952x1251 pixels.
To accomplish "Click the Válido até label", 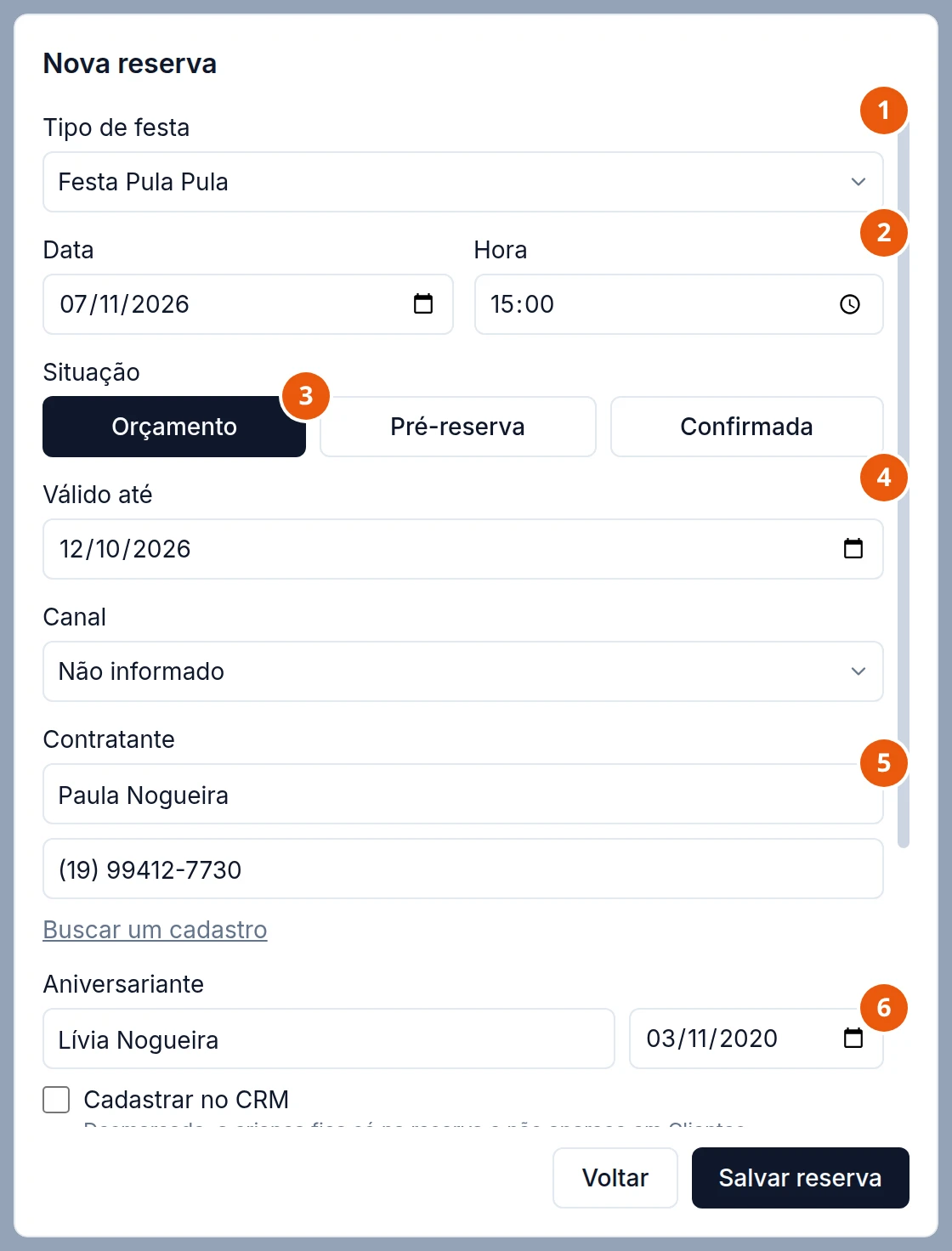I will pyautogui.click(x=98, y=495).
